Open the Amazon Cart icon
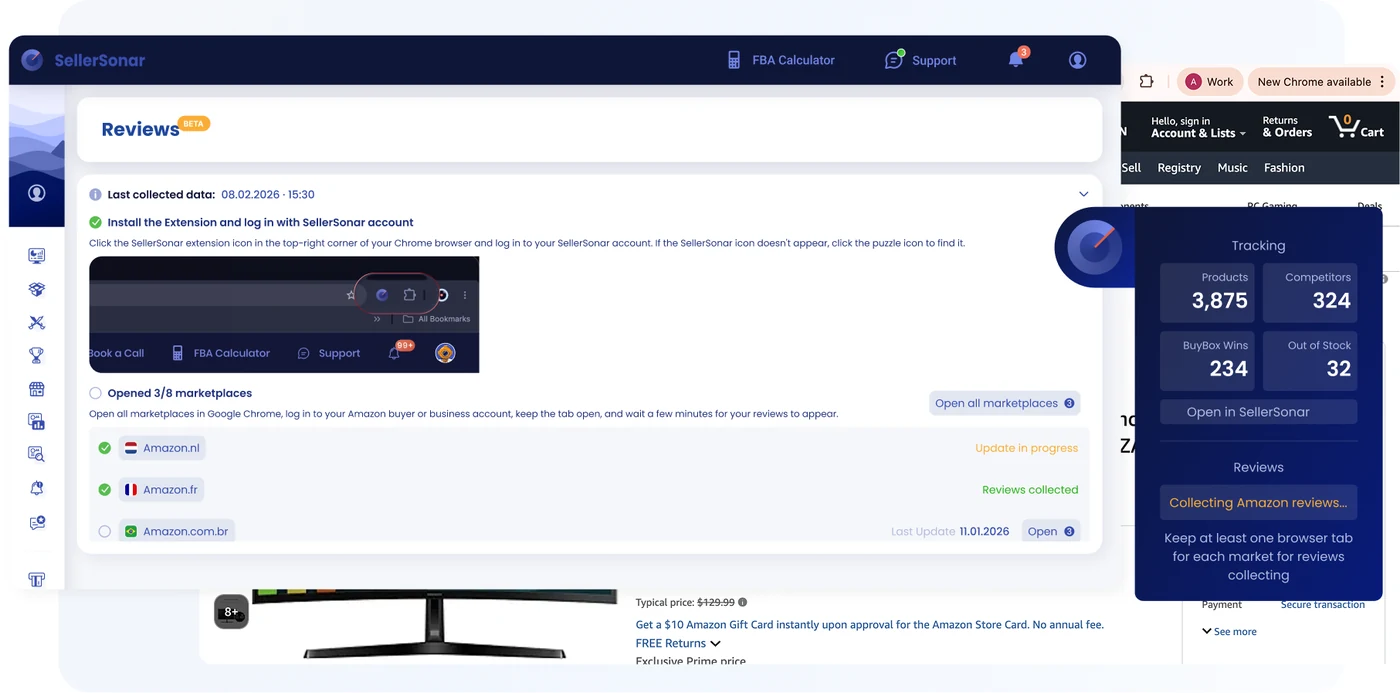The width and height of the screenshot is (1400, 693). [1356, 126]
